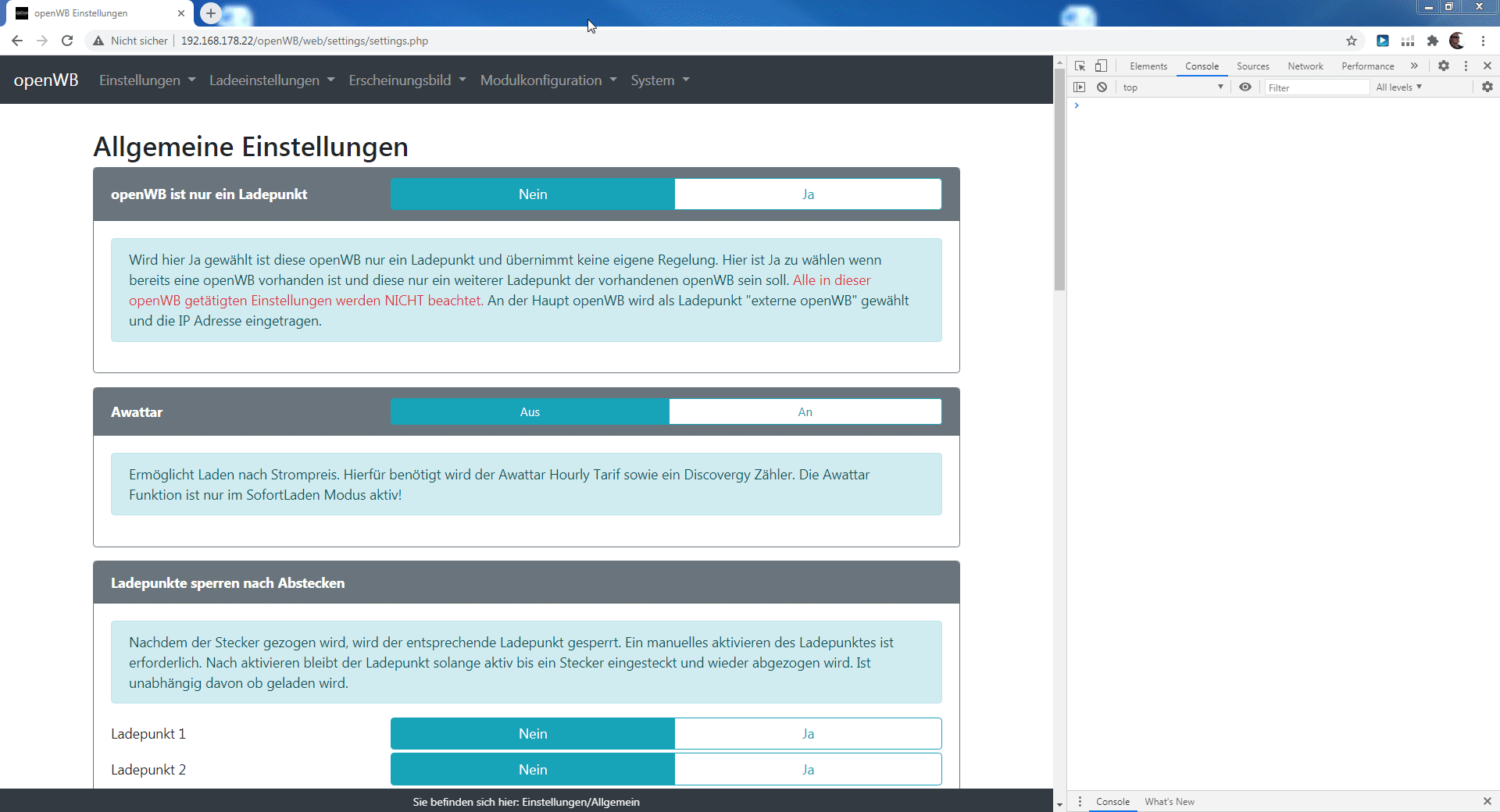Select the Console tab in DevTools
This screenshot has width=1500, height=812.
point(1202,66)
